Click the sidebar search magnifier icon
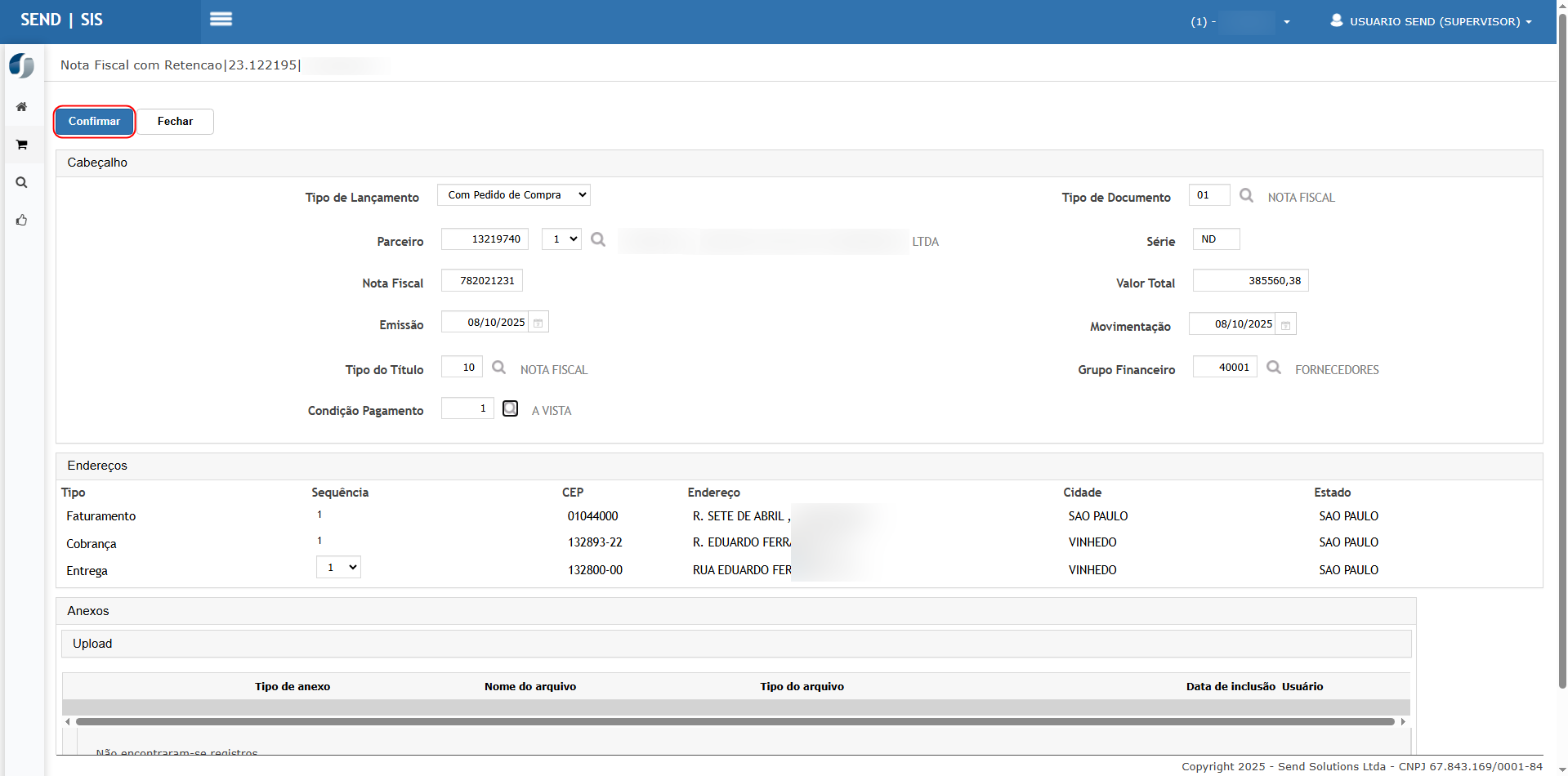The width and height of the screenshot is (1568, 776). [x=22, y=182]
